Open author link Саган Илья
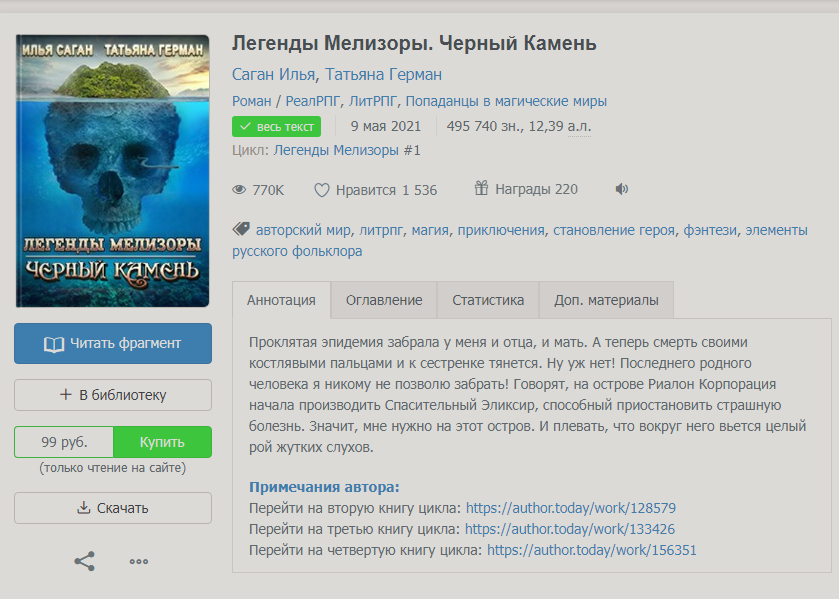Screen dimensions: 839x599 coord(273,74)
